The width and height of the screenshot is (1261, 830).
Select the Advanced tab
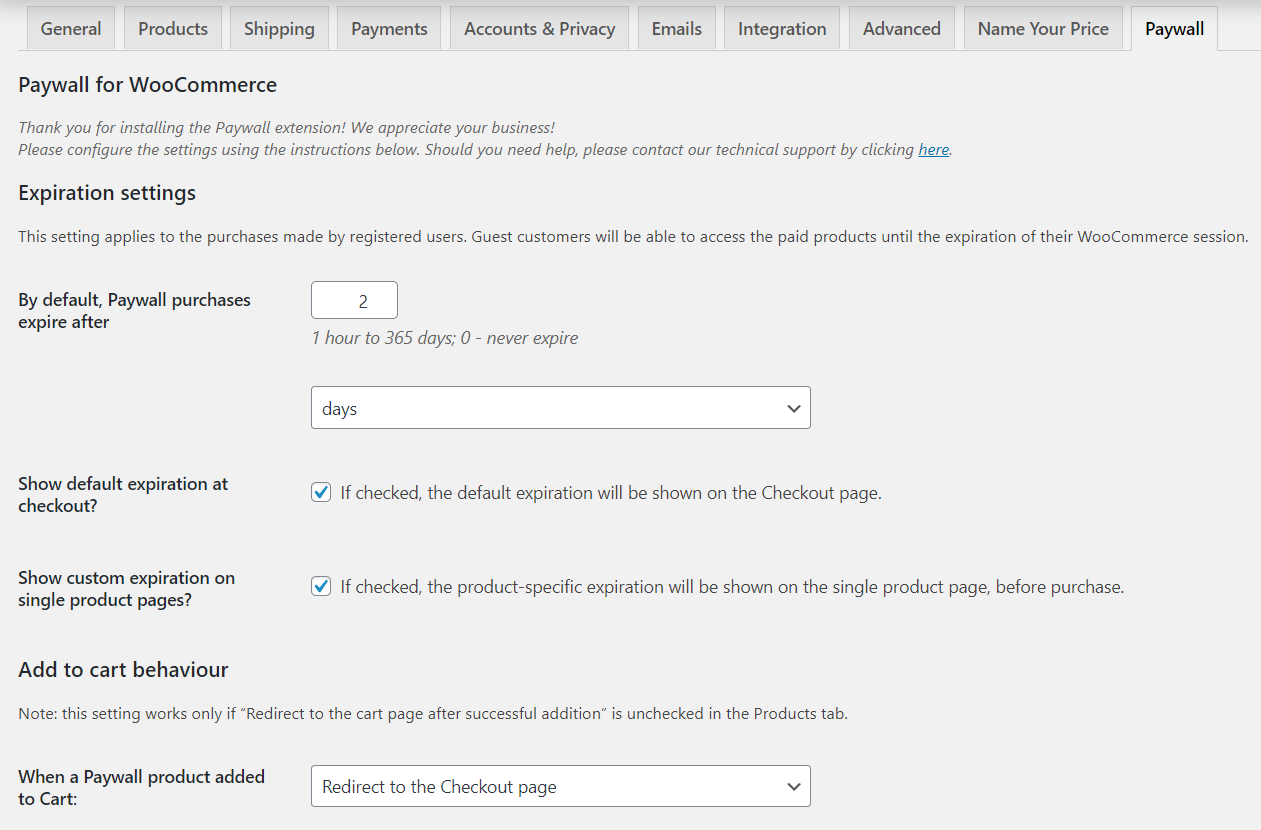(x=901, y=28)
